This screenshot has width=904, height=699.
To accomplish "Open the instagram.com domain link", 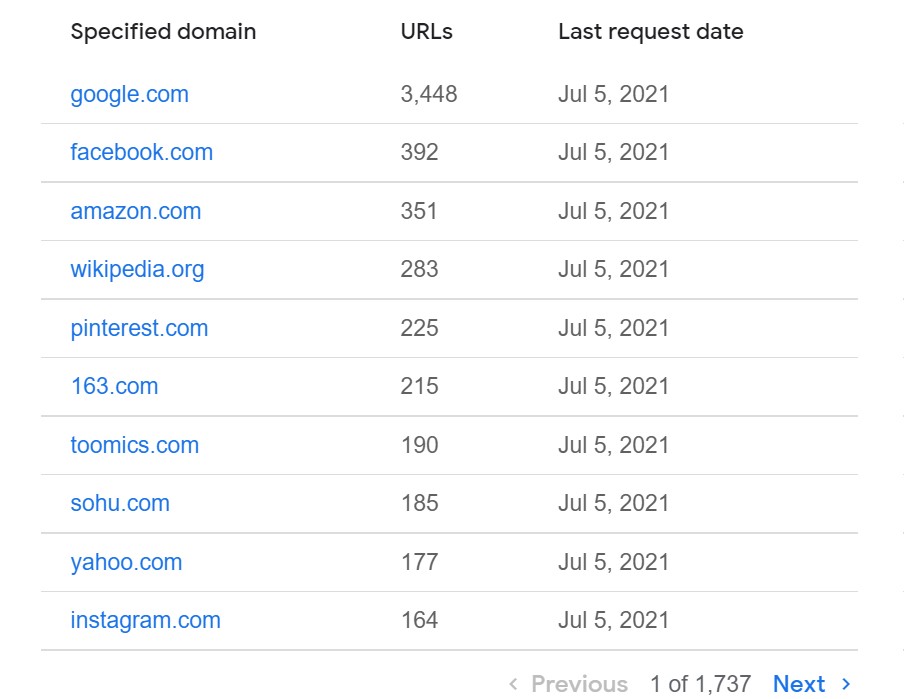I will [145, 621].
